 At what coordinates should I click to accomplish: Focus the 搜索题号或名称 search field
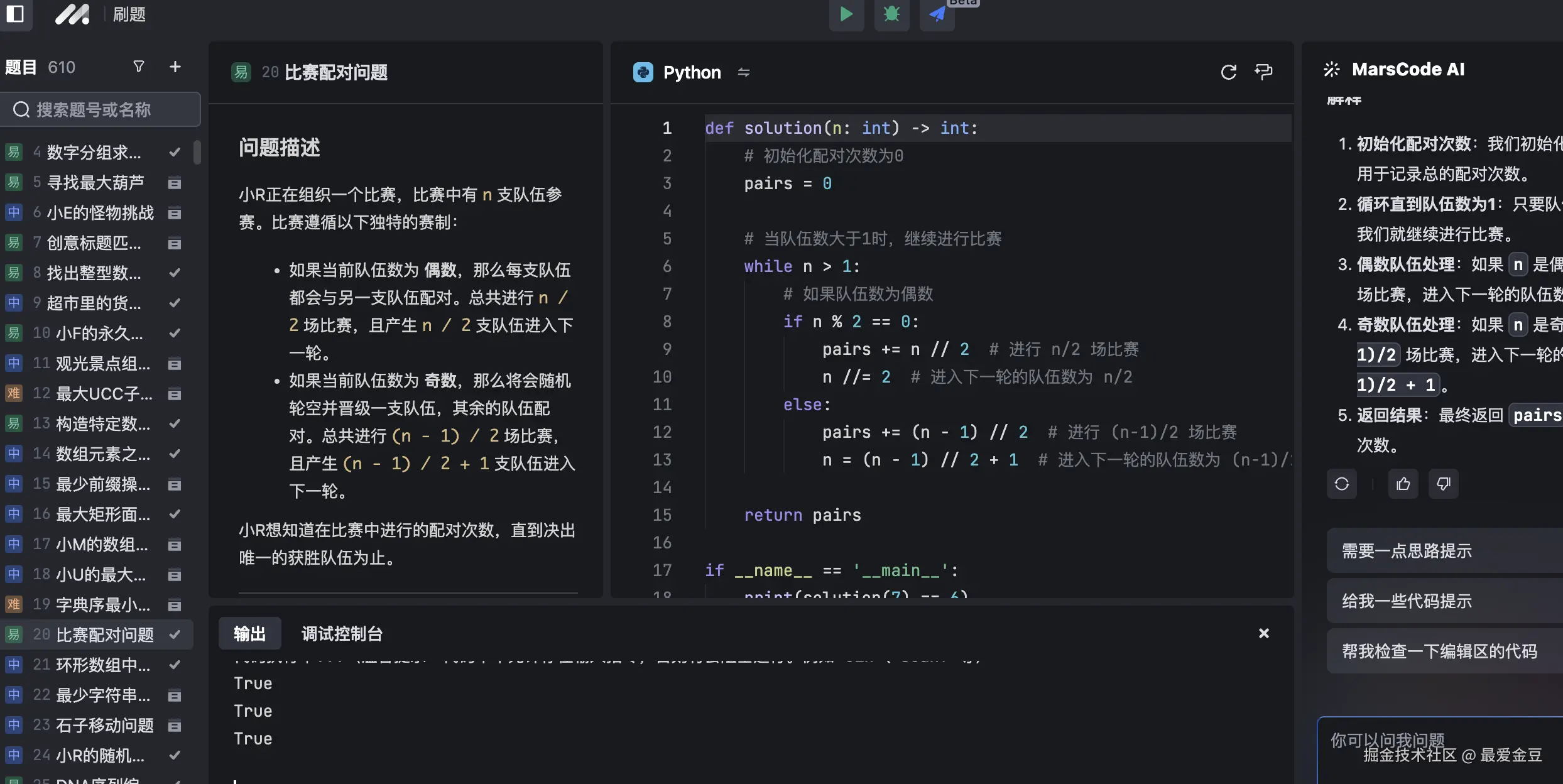coord(101,110)
